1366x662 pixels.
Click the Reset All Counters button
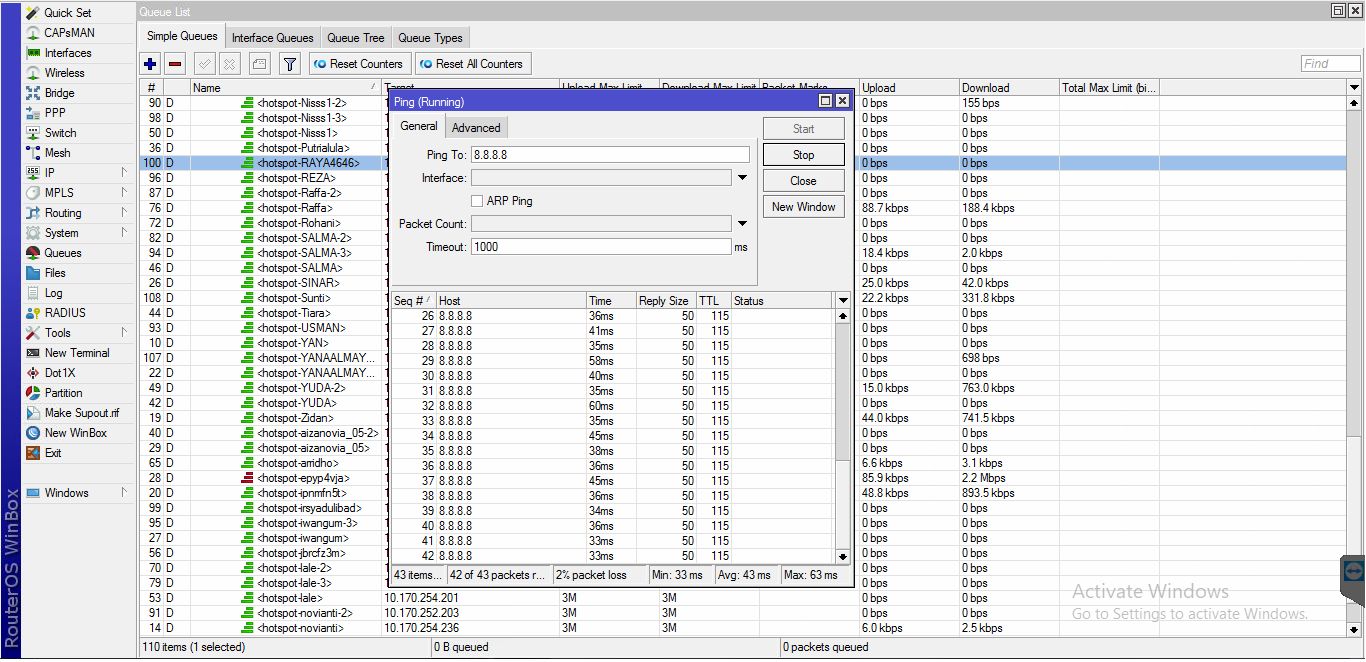(x=472, y=64)
